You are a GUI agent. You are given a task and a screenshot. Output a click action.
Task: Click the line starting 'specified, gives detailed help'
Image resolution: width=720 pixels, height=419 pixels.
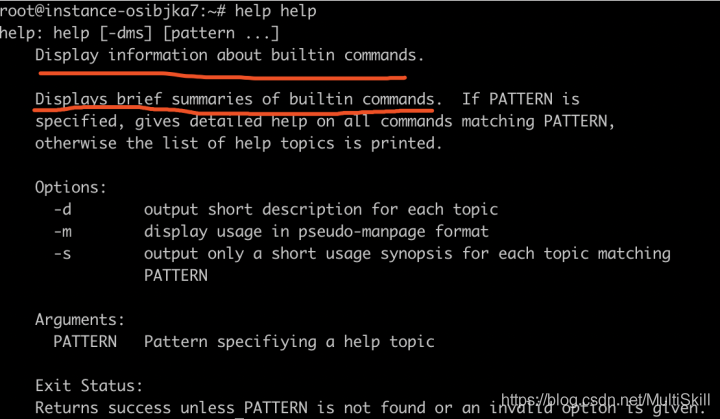pyautogui.click(x=325, y=121)
